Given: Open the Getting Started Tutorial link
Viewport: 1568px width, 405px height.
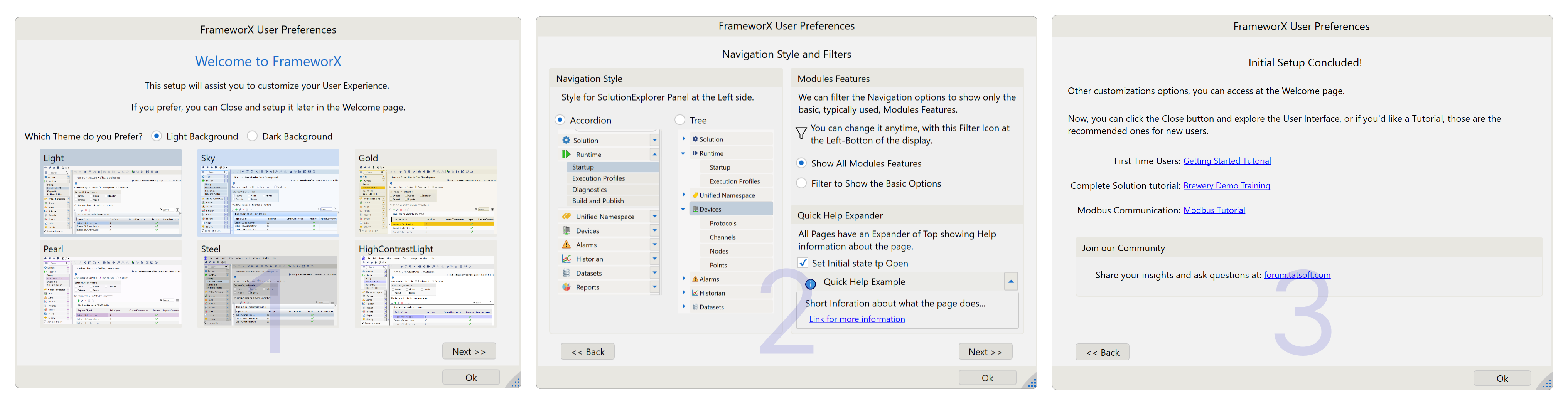Looking at the screenshot, I should tap(1227, 161).
